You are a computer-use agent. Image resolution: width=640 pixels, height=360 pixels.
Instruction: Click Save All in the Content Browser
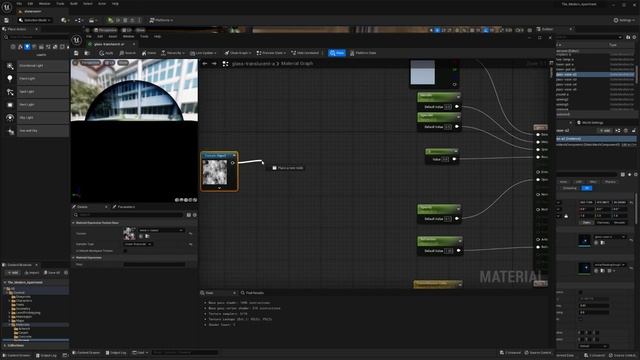pos(52,273)
